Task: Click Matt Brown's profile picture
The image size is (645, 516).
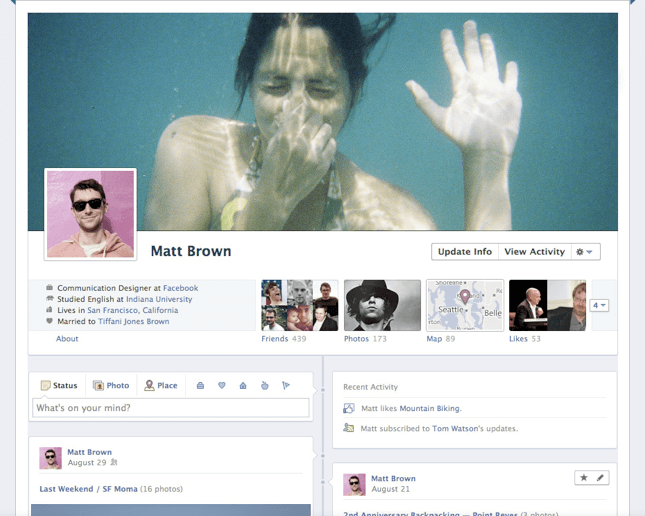Action: (x=90, y=214)
